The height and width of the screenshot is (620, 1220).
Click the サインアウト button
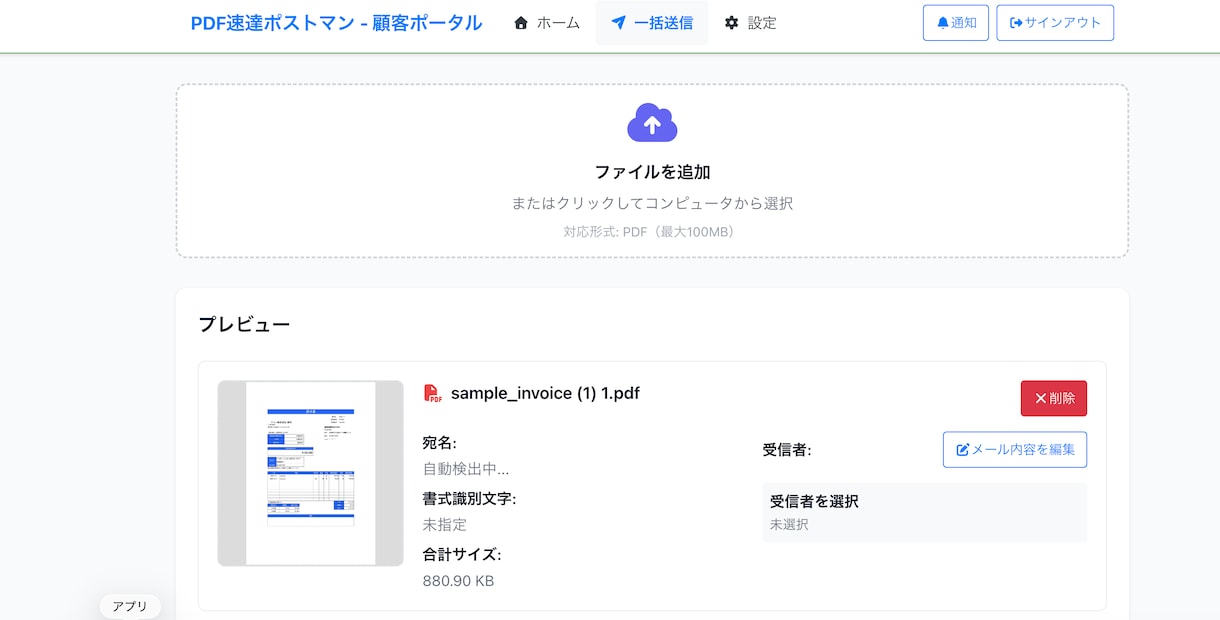[x=1055, y=23]
